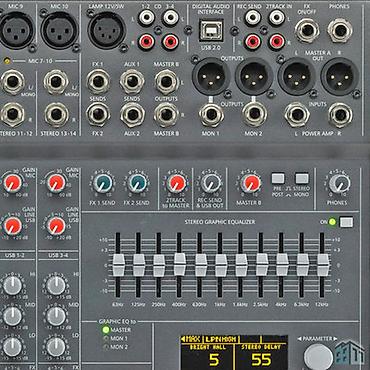This screenshot has height=370, width=370.
Task: Click the FX 1 send jack
Action: click(98, 81)
